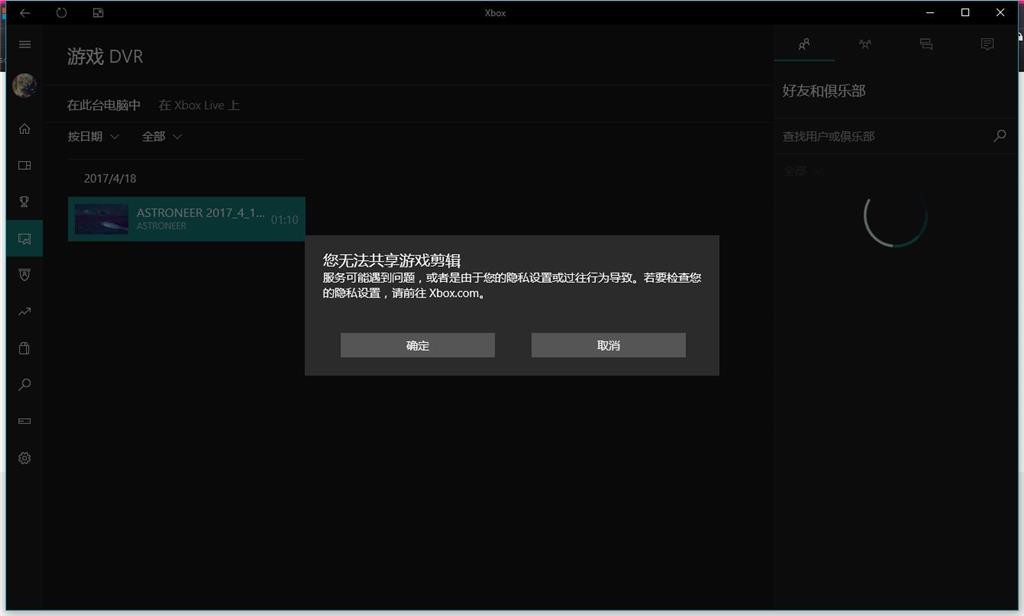Click the 您无法共享游戏剪辑 dialog title

[x=392, y=261]
